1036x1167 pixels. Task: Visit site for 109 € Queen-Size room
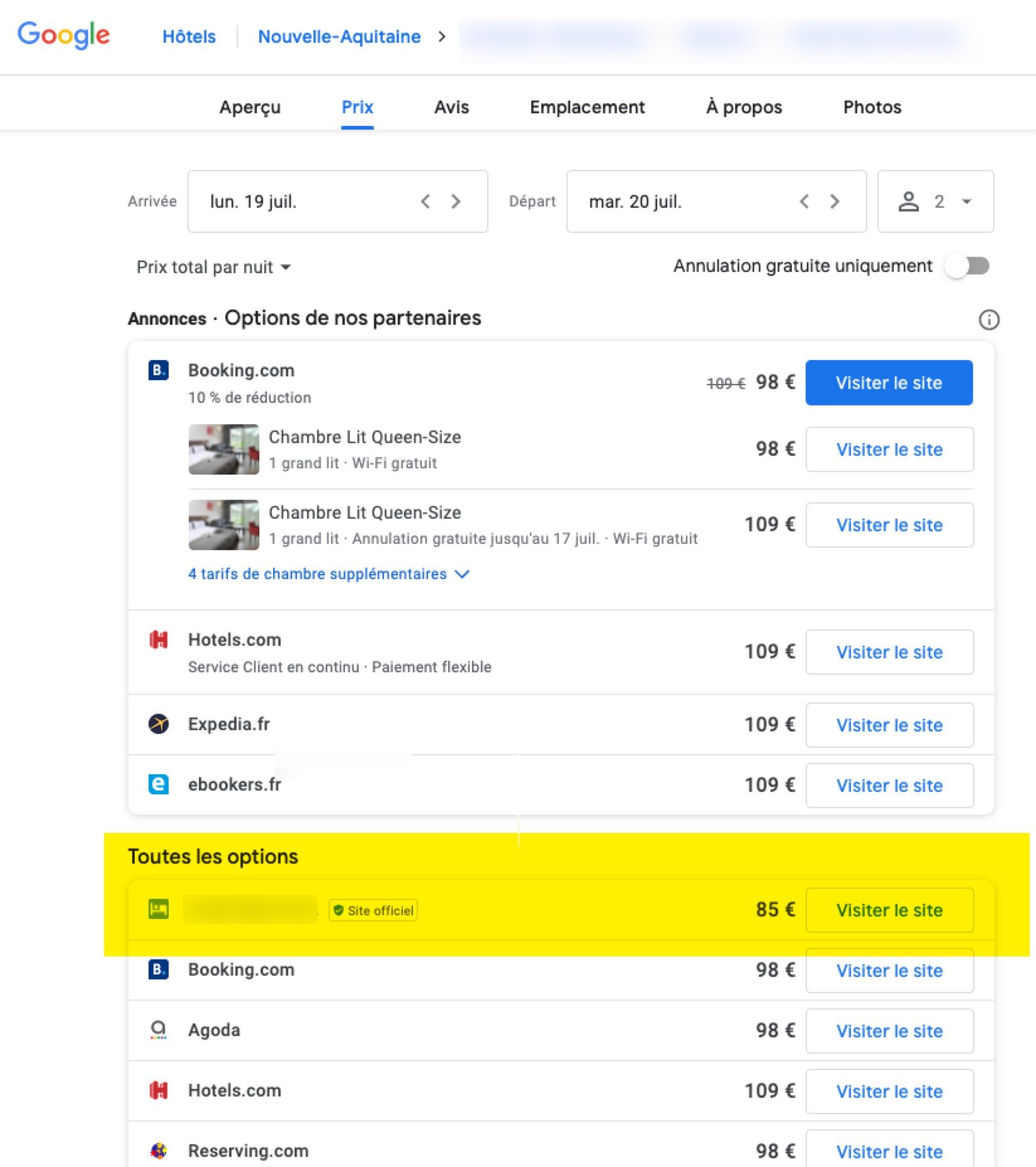coord(889,525)
